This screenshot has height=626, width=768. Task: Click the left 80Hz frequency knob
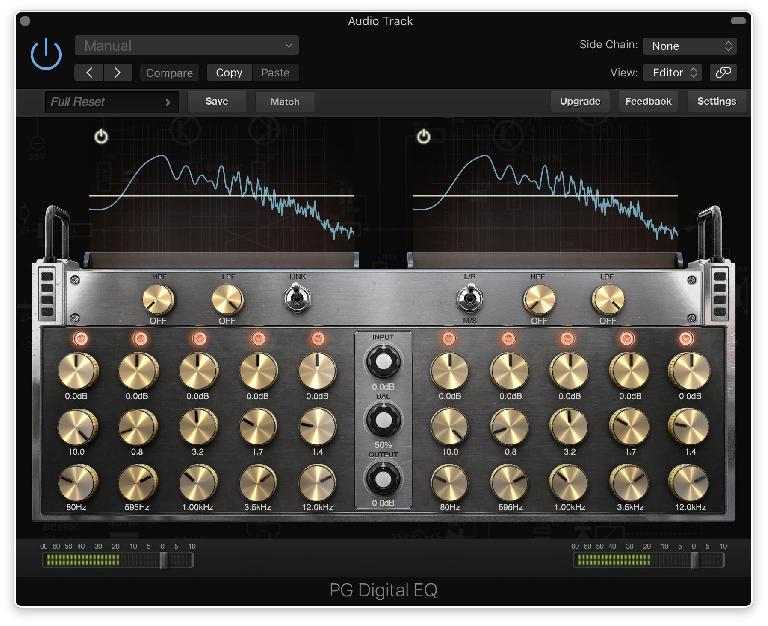(77, 483)
